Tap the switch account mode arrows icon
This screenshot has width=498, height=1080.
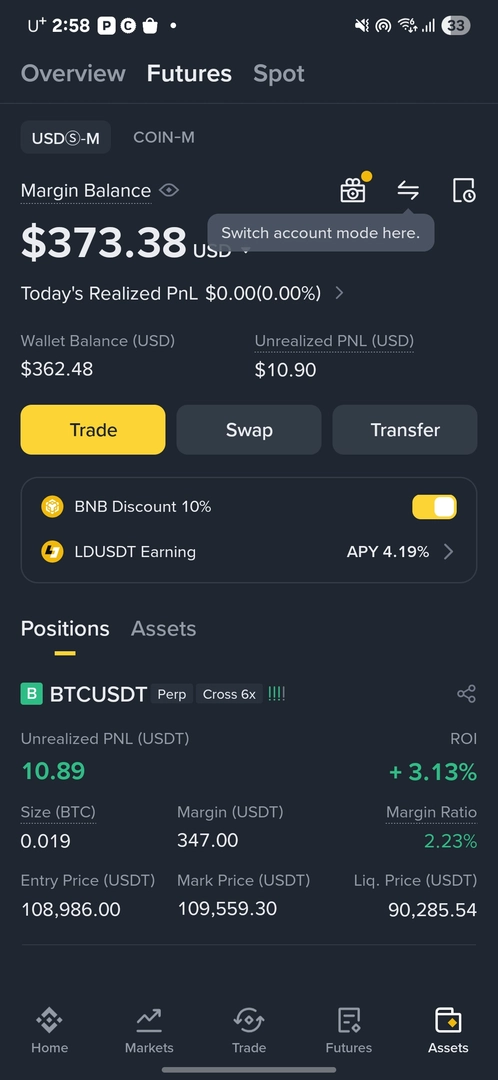click(408, 190)
